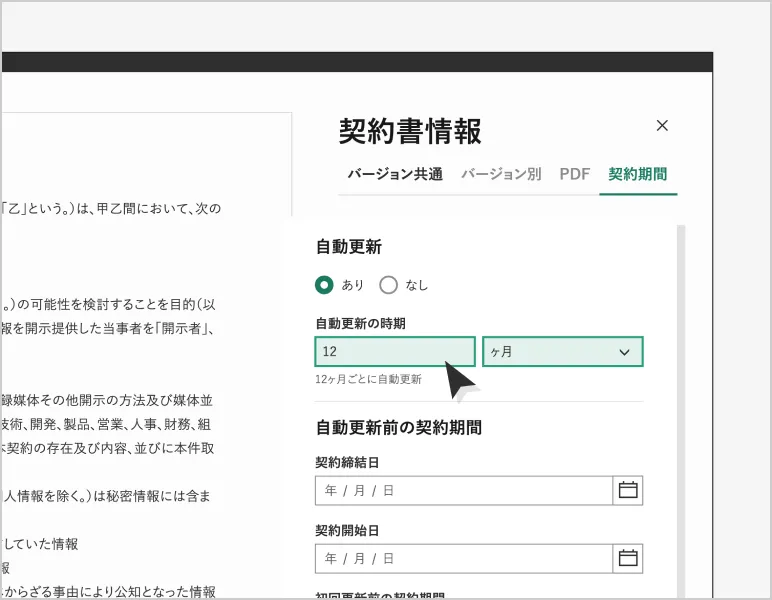The height and width of the screenshot is (600, 772).
Task: Click the 自動更新の時期 label
Action: click(x=360, y=323)
